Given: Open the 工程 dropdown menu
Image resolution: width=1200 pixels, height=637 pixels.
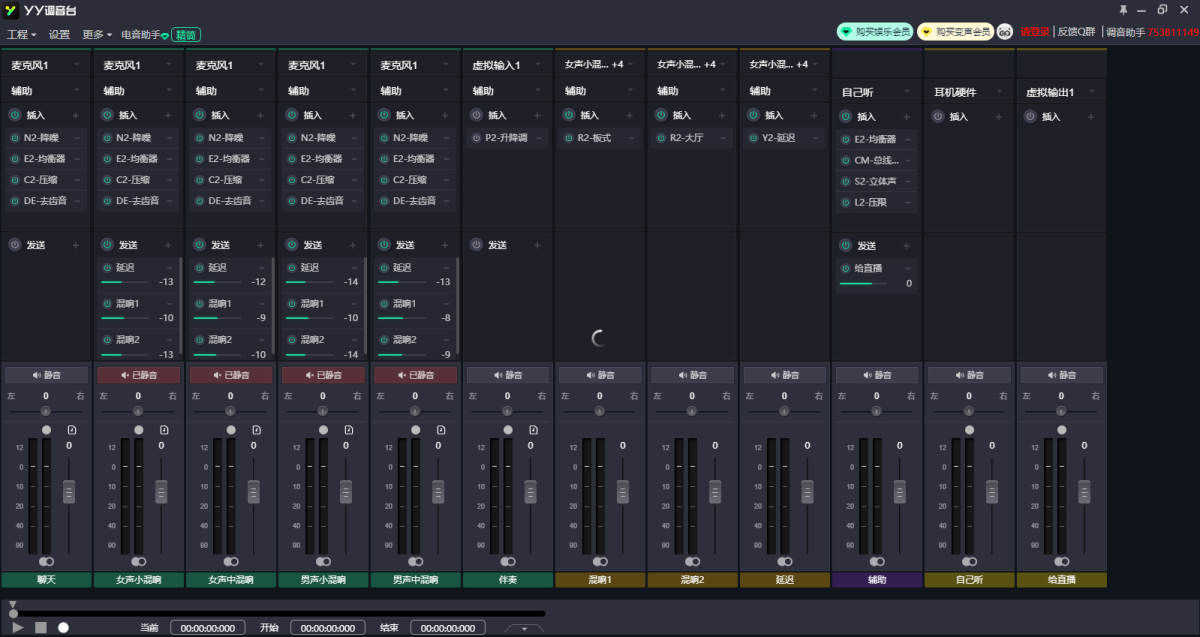Looking at the screenshot, I should (x=21, y=34).
